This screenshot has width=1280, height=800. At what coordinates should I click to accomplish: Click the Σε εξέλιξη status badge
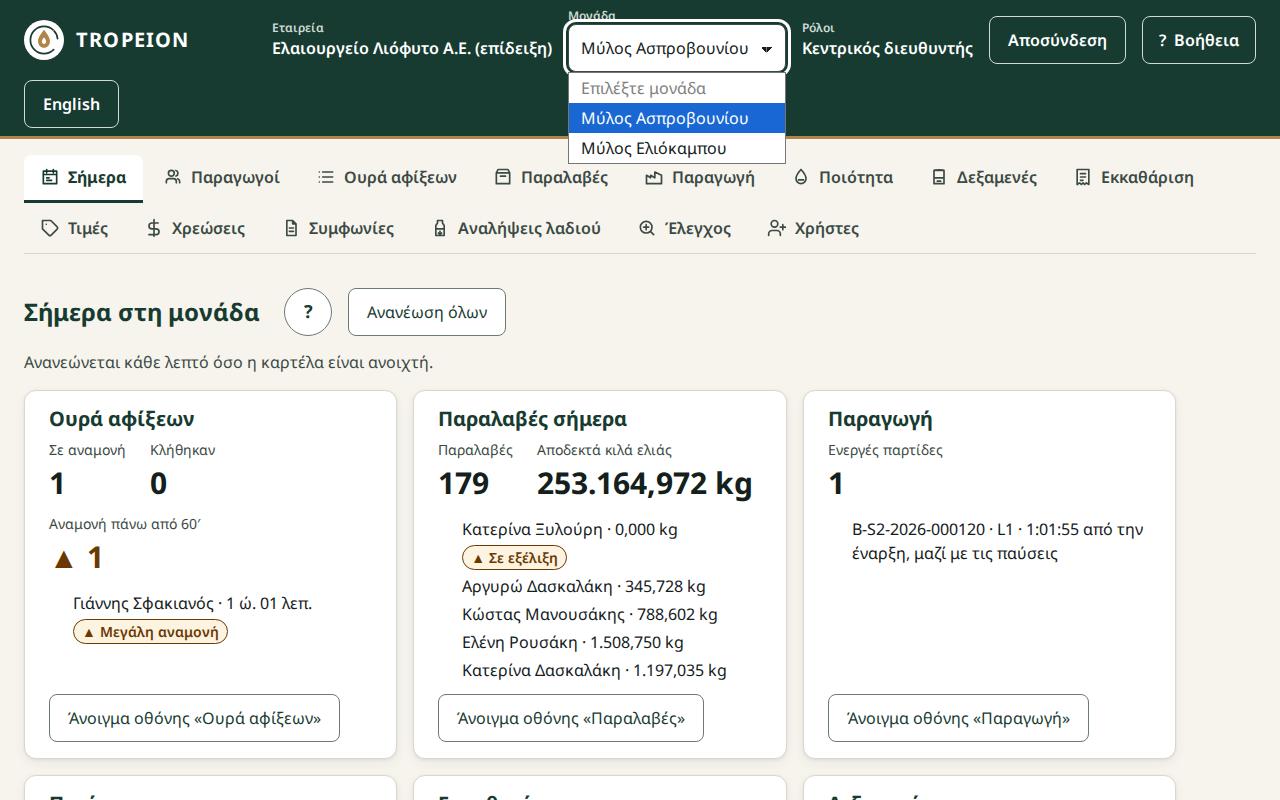coord(514,558)
